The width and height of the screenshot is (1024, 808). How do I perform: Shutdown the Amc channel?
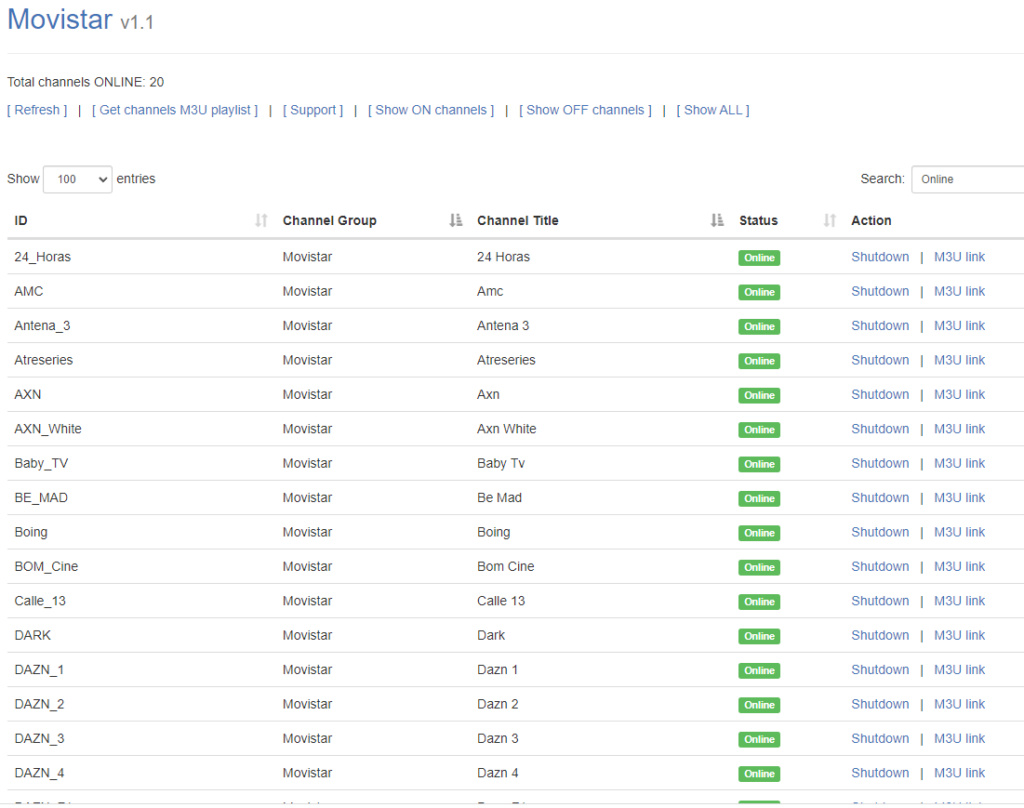pyautogui.click(x=880, y=291)
